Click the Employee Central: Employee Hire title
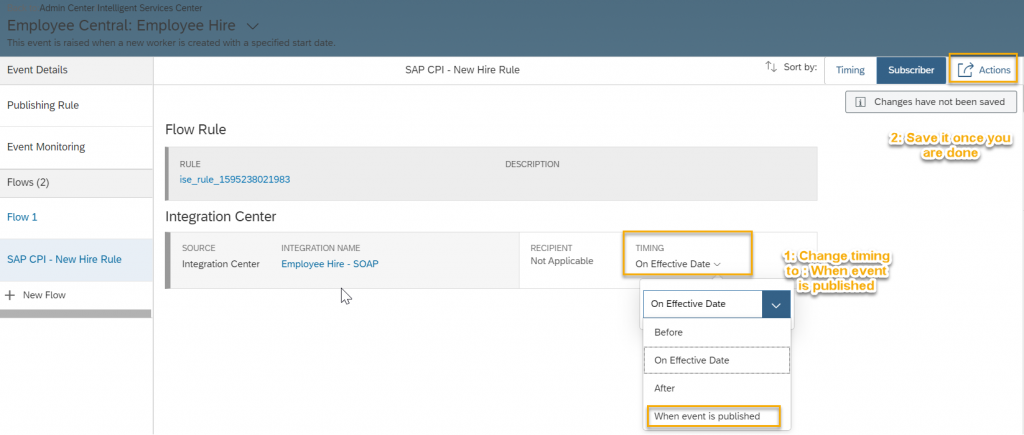This screenshot has height=435, width=1024. pyautogui.click(x=123, y=26)
